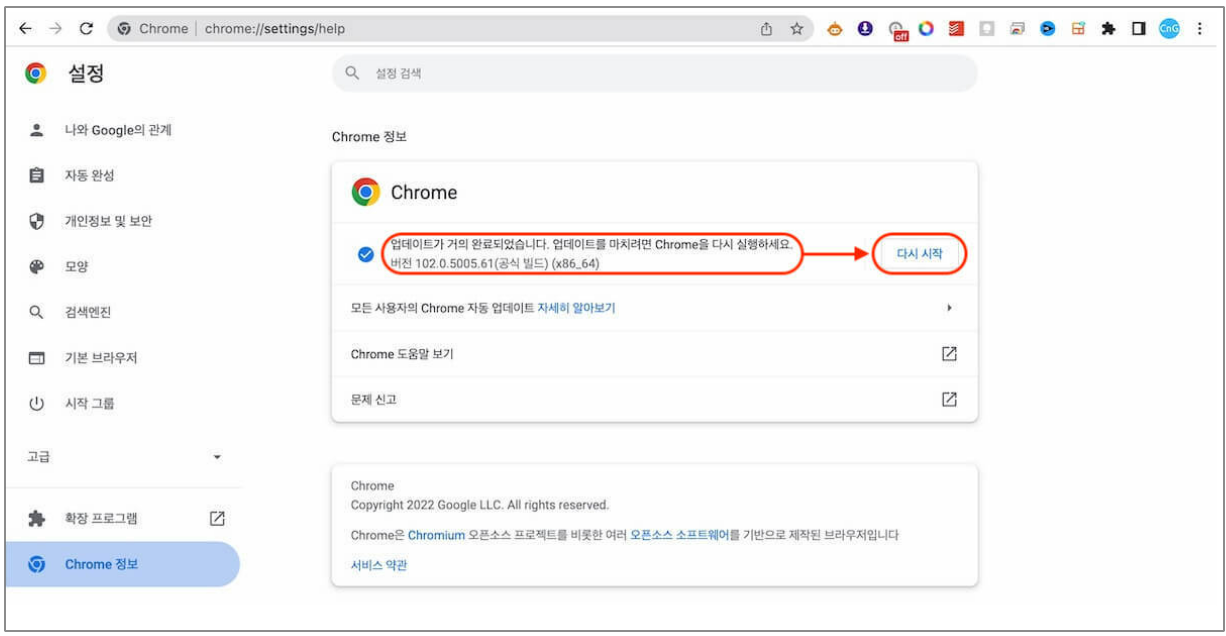The height and width of the screenshot is (636, 1226).
Task: Click Copyright 2022 Google LLC text
Action: click(480, 505)
